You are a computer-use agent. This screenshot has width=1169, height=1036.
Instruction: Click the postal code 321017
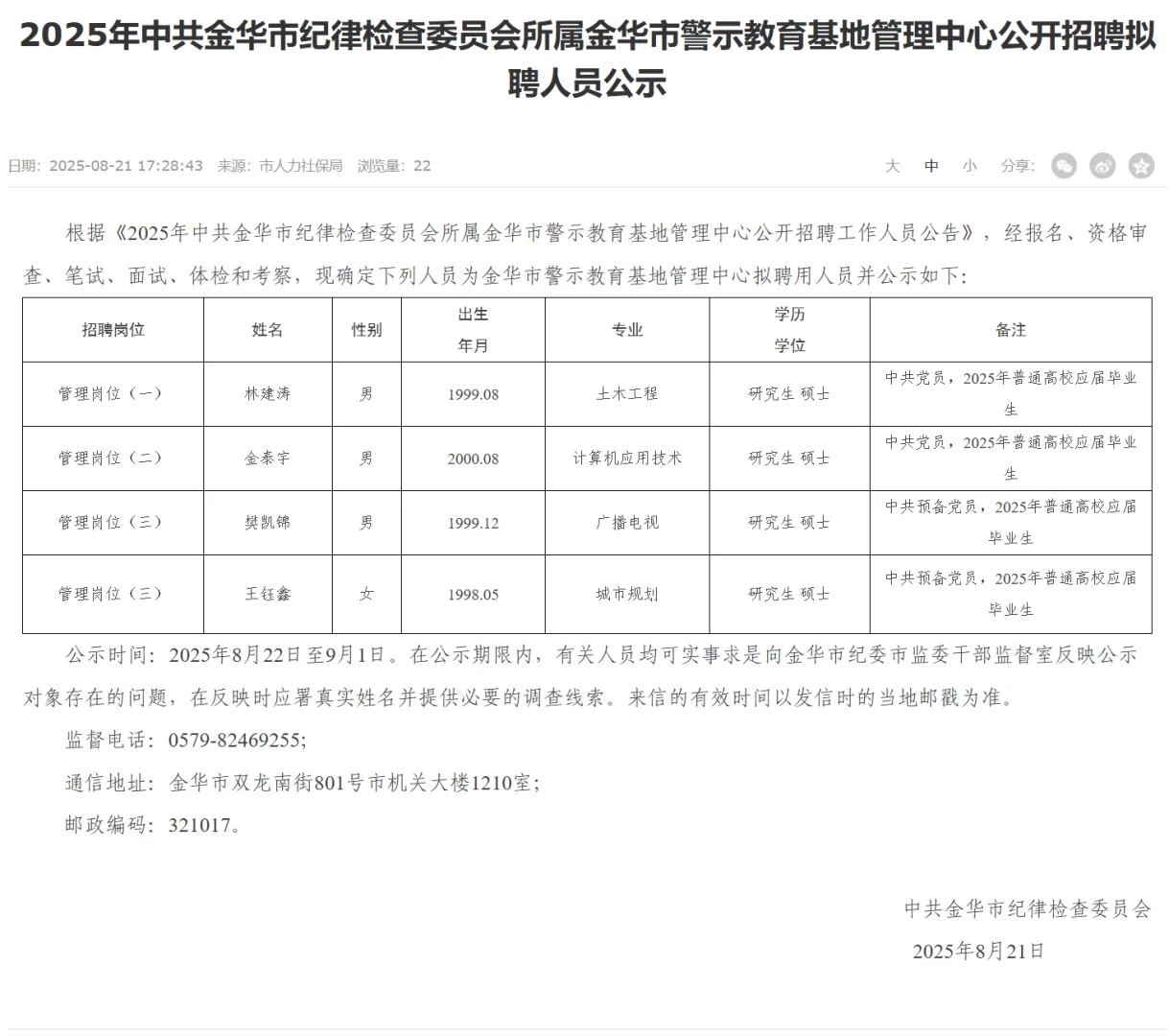coord(199,825)
